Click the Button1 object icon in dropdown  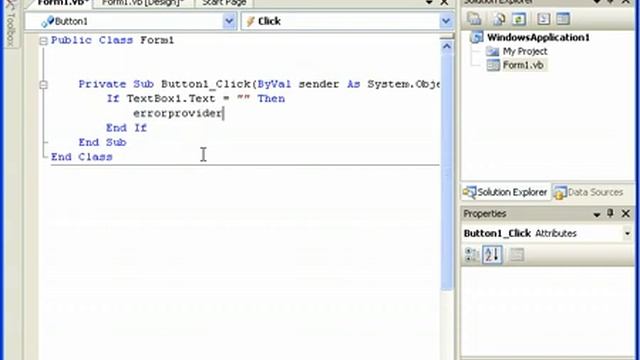[x=47, y=21]
